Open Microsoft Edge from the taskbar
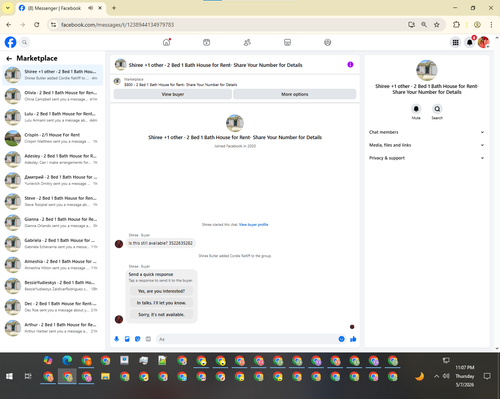 coord(67,360)
